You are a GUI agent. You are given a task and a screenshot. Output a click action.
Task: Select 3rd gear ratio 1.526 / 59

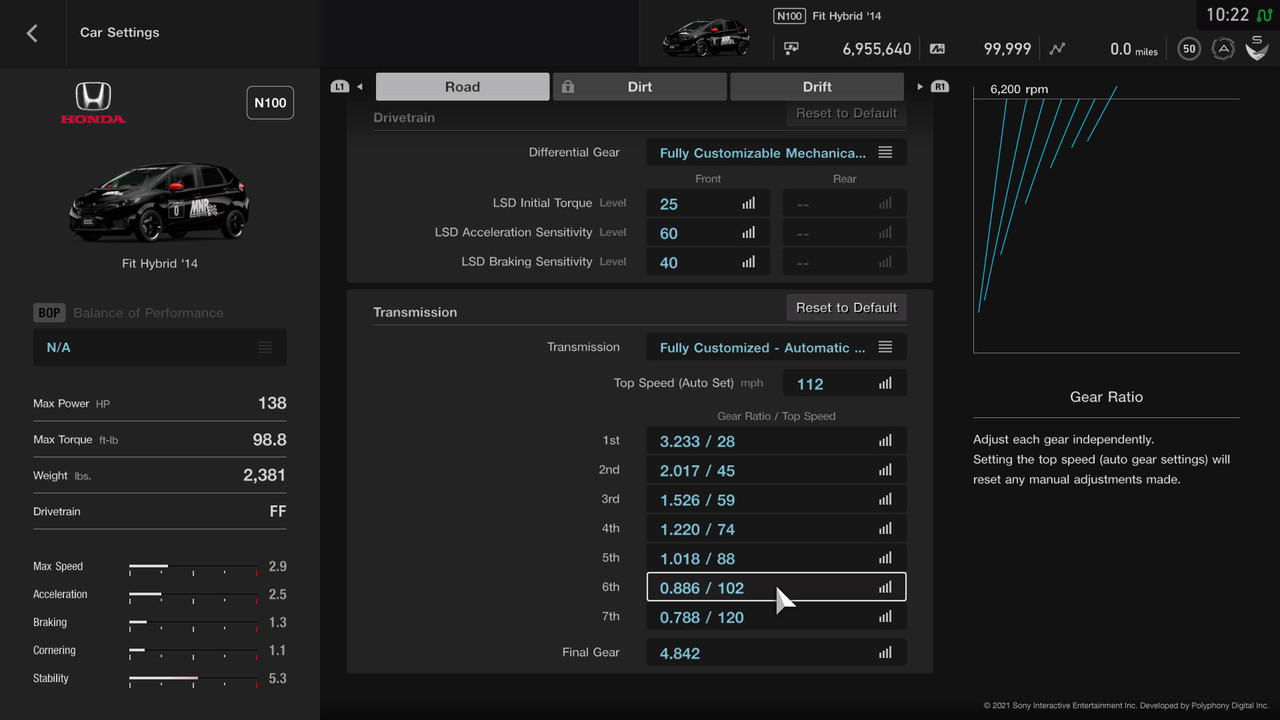pyautogui.click(x=777, y=500)
